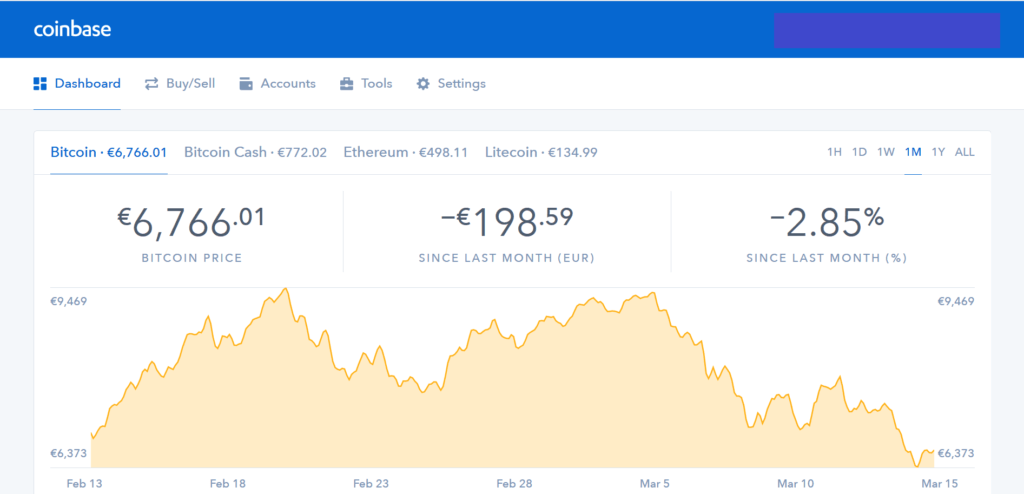Screen dimensions: 1024x494
Task: Click the blurred account area in header
Action: 887,30
